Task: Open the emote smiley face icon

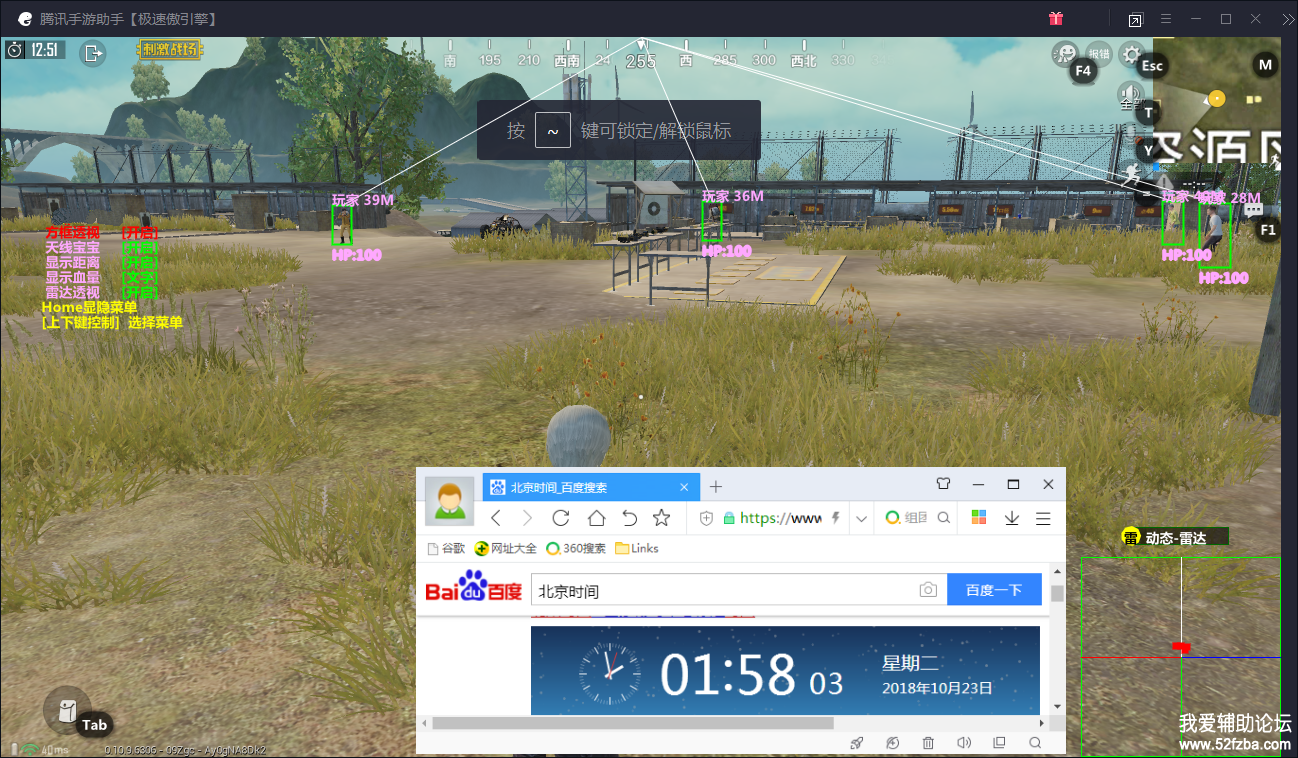Action: point(1066,53)
